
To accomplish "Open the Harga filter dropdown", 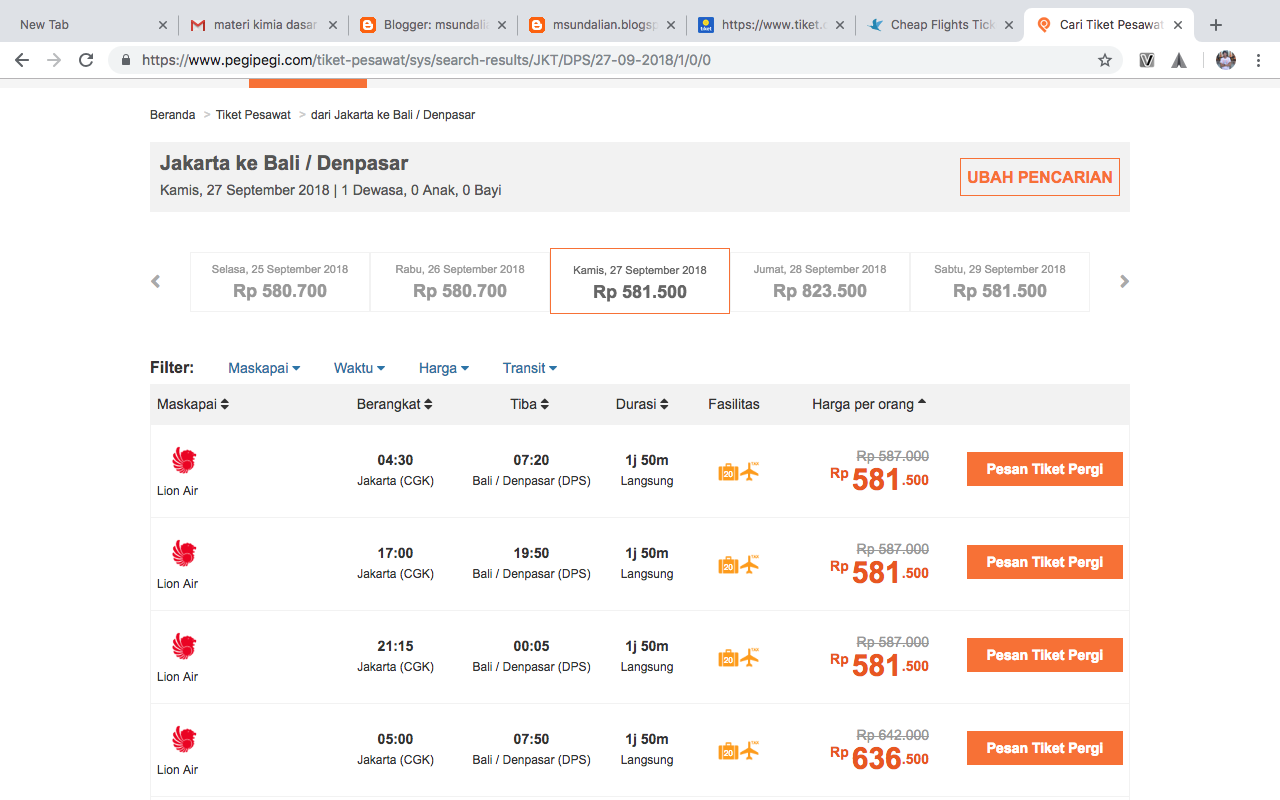I will [444, 368].
